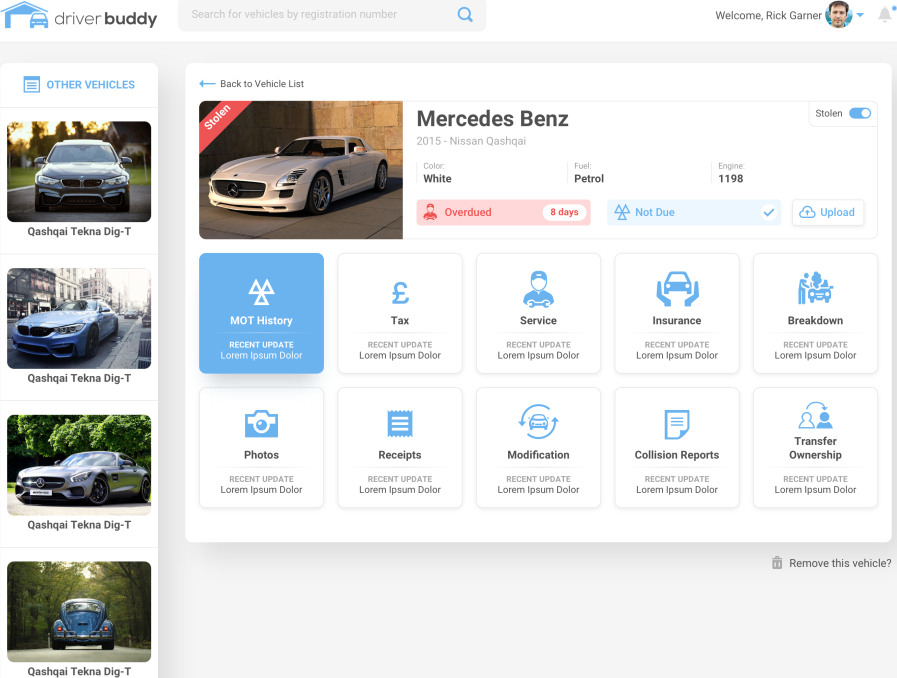Select the blue BMW street thumbnail
This screenshot has height=678, width=897.
(x=79, y=318)
